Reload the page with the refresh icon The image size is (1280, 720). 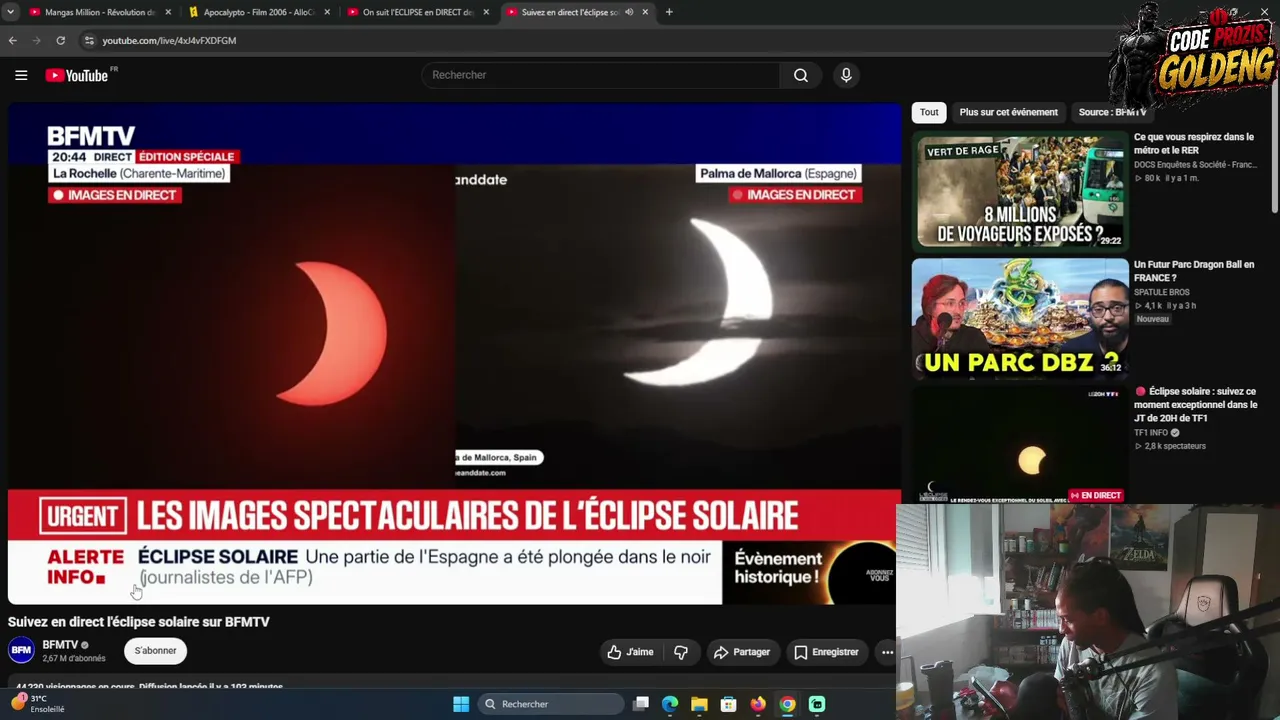point(61,40)
